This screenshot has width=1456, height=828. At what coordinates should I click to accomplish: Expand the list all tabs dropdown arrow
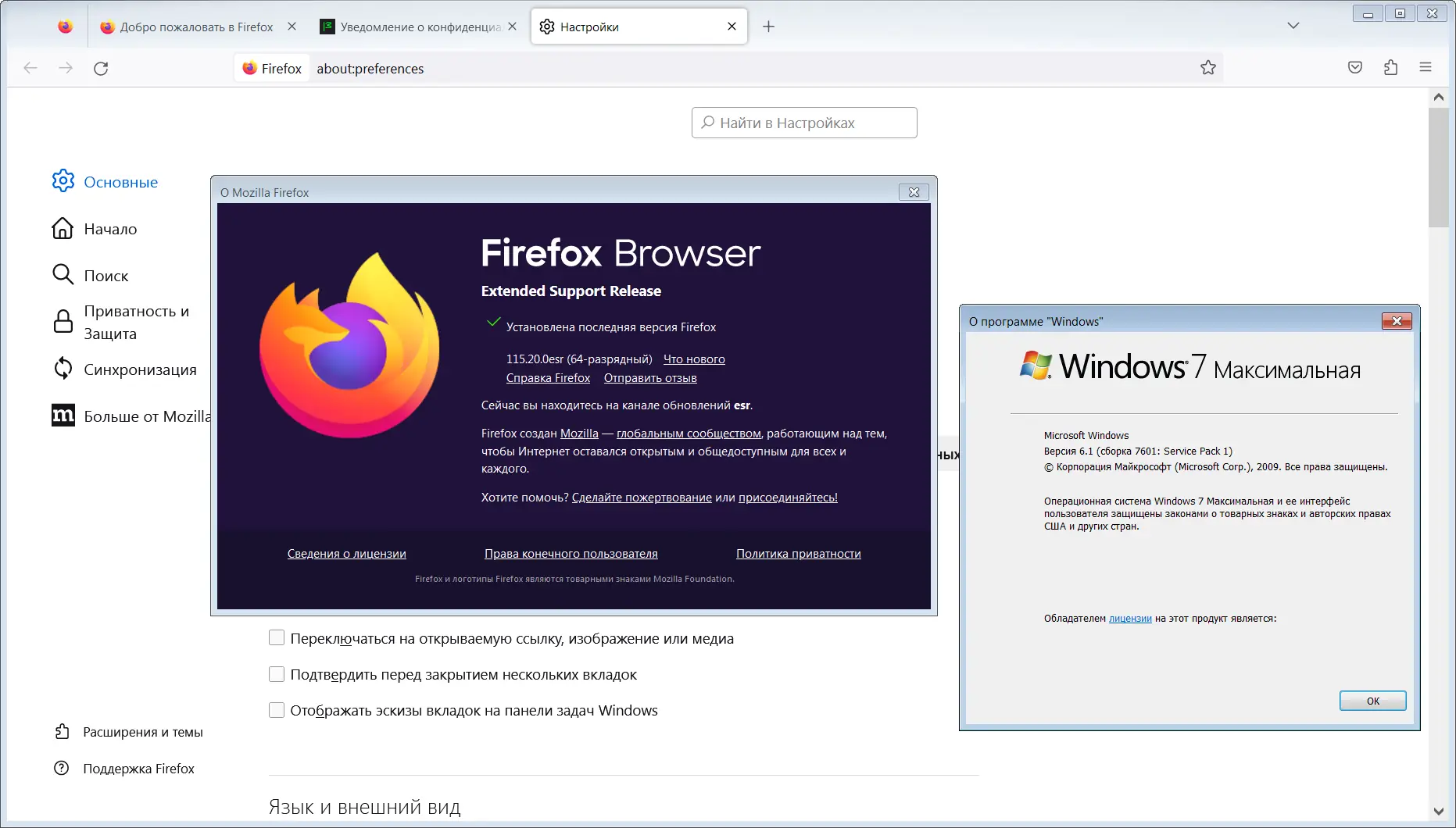tap(1293, 26)
